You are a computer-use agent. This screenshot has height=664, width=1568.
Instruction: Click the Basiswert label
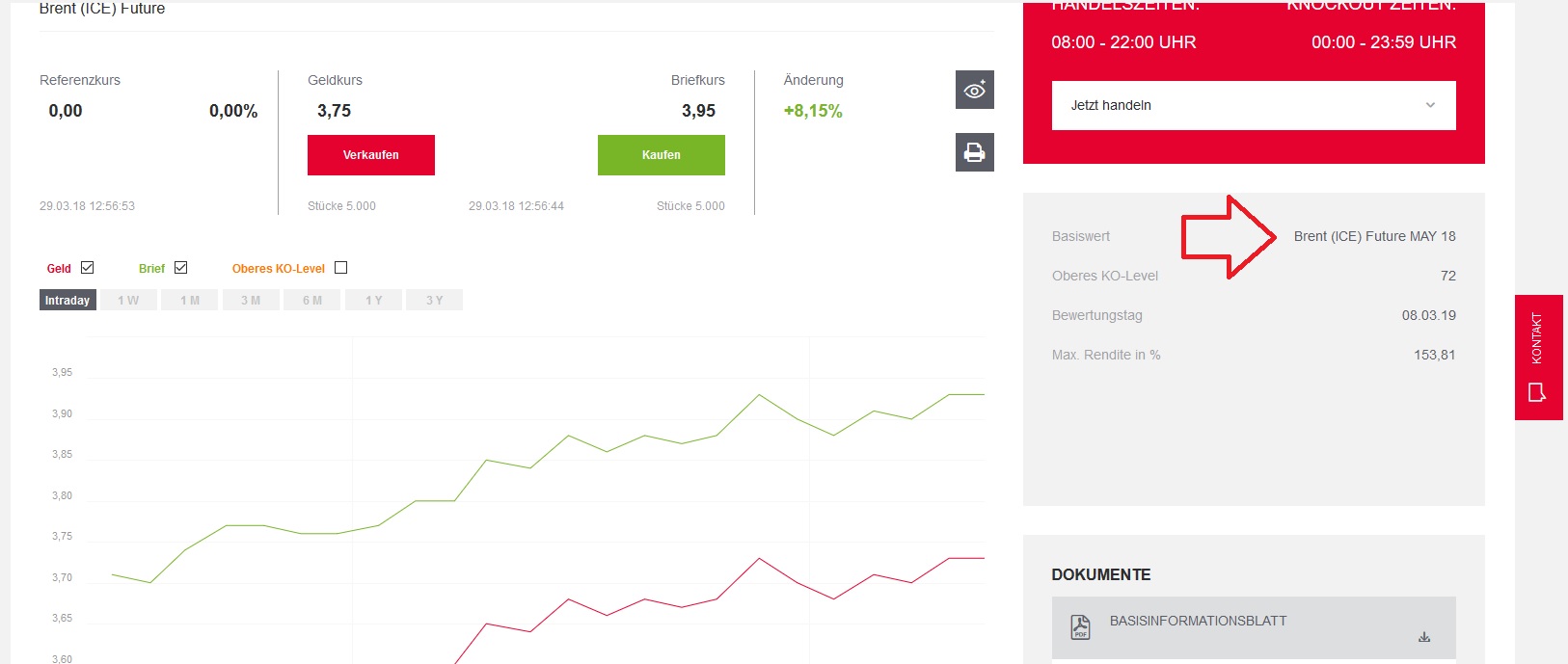tap(1081, 236)
